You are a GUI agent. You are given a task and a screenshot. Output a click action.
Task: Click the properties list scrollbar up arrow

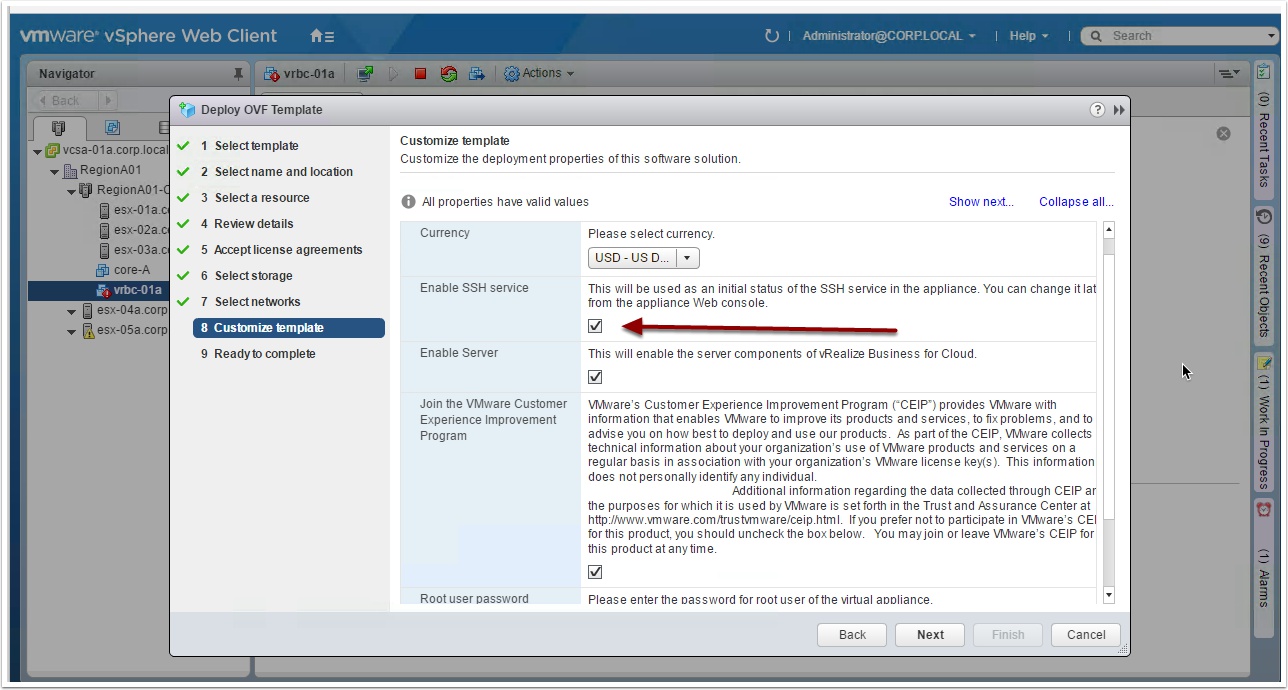(x=1108, y=230)
